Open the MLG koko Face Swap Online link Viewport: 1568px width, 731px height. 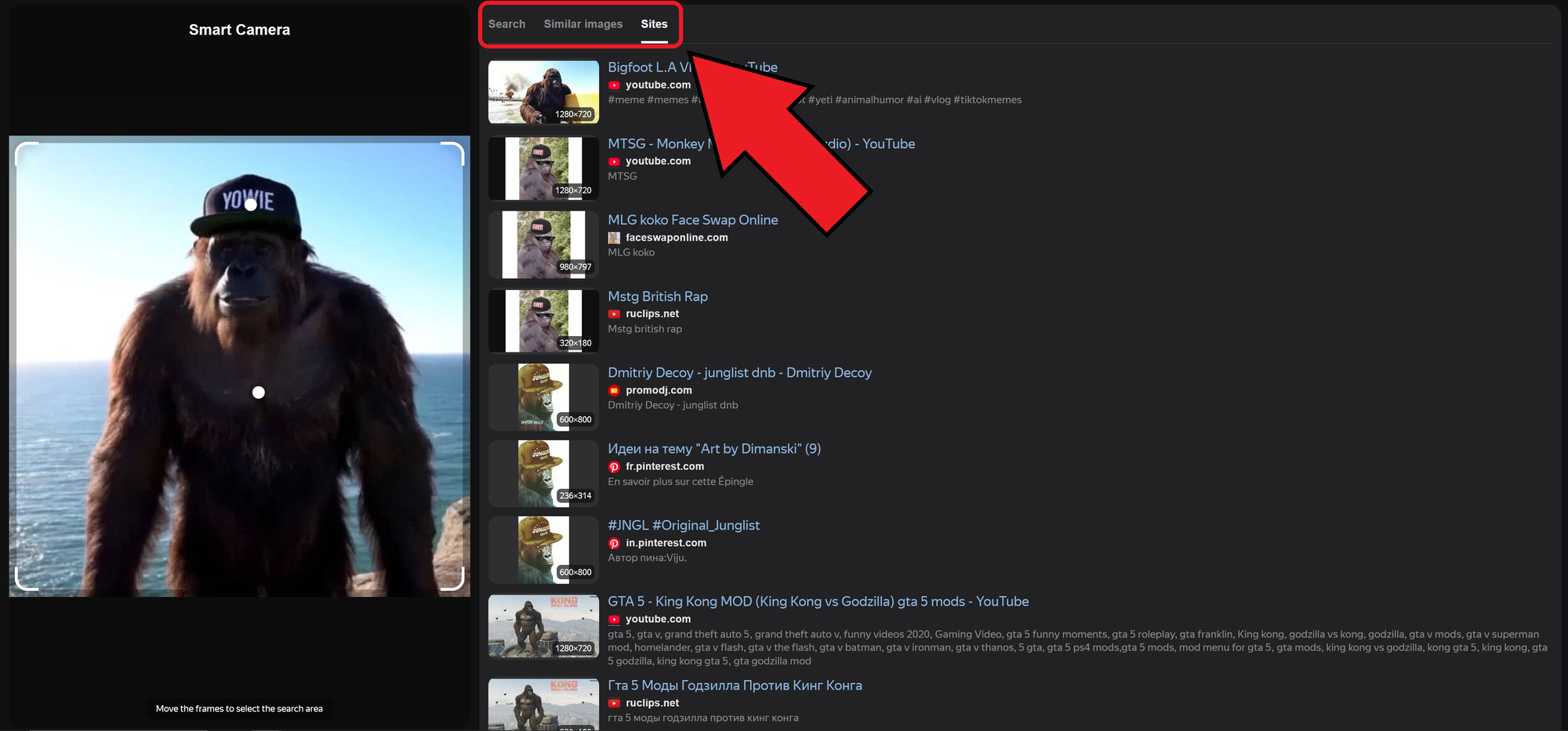(x=693, y=219)
